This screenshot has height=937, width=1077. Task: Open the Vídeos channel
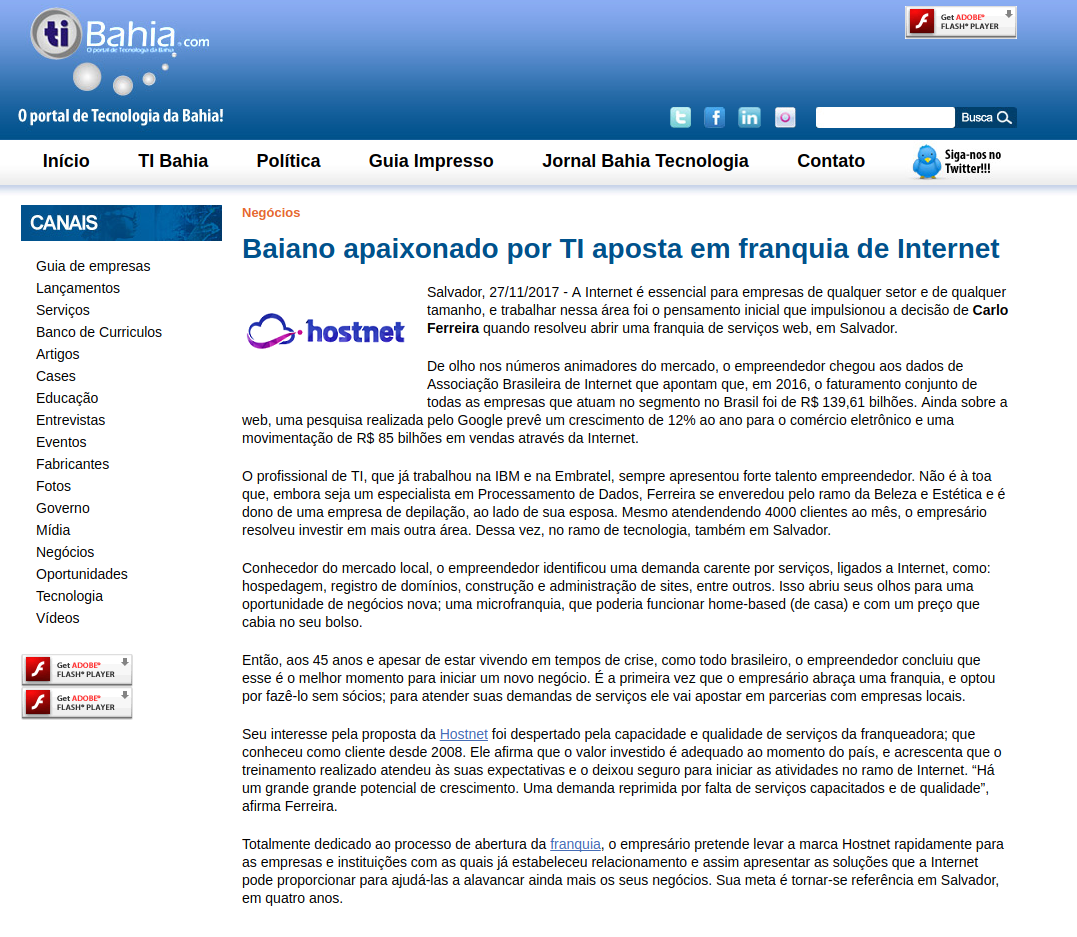(58, 618)
